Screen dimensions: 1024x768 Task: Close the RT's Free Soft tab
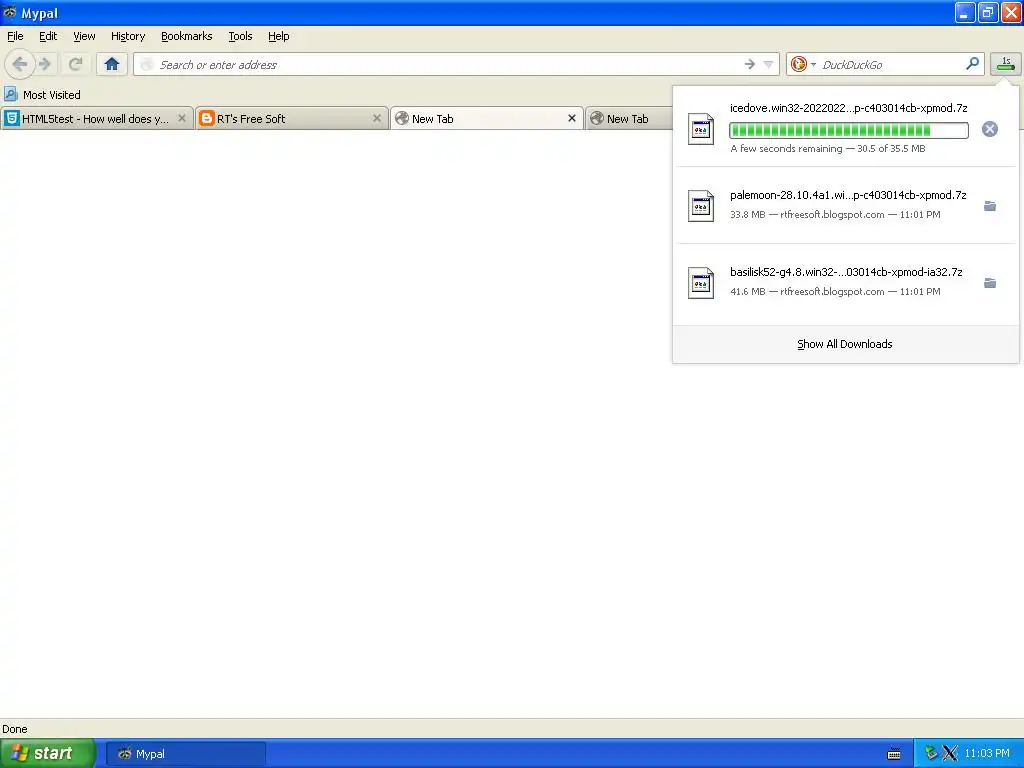tap(376, 118)
